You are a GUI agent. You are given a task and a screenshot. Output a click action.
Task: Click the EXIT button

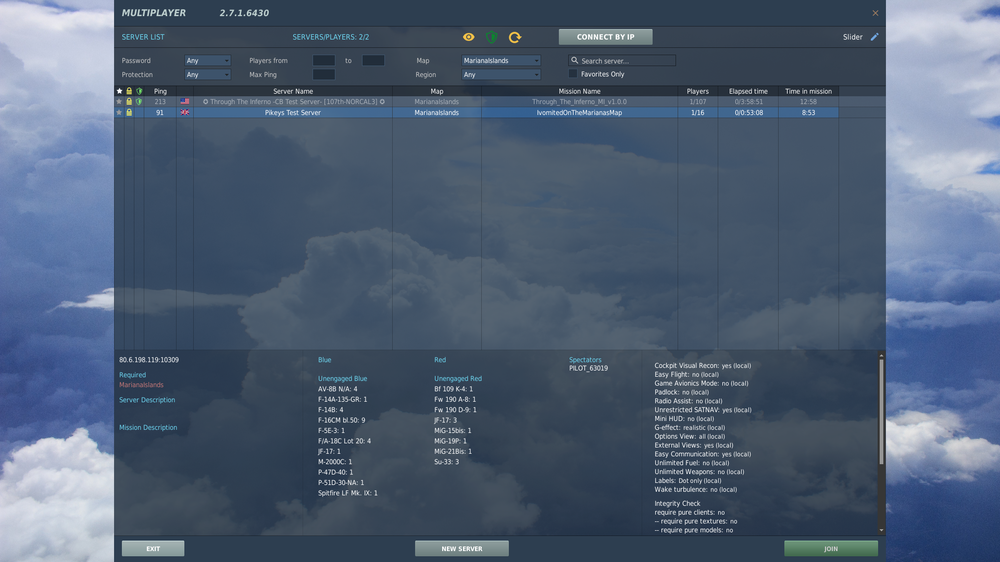coord(153,549)
